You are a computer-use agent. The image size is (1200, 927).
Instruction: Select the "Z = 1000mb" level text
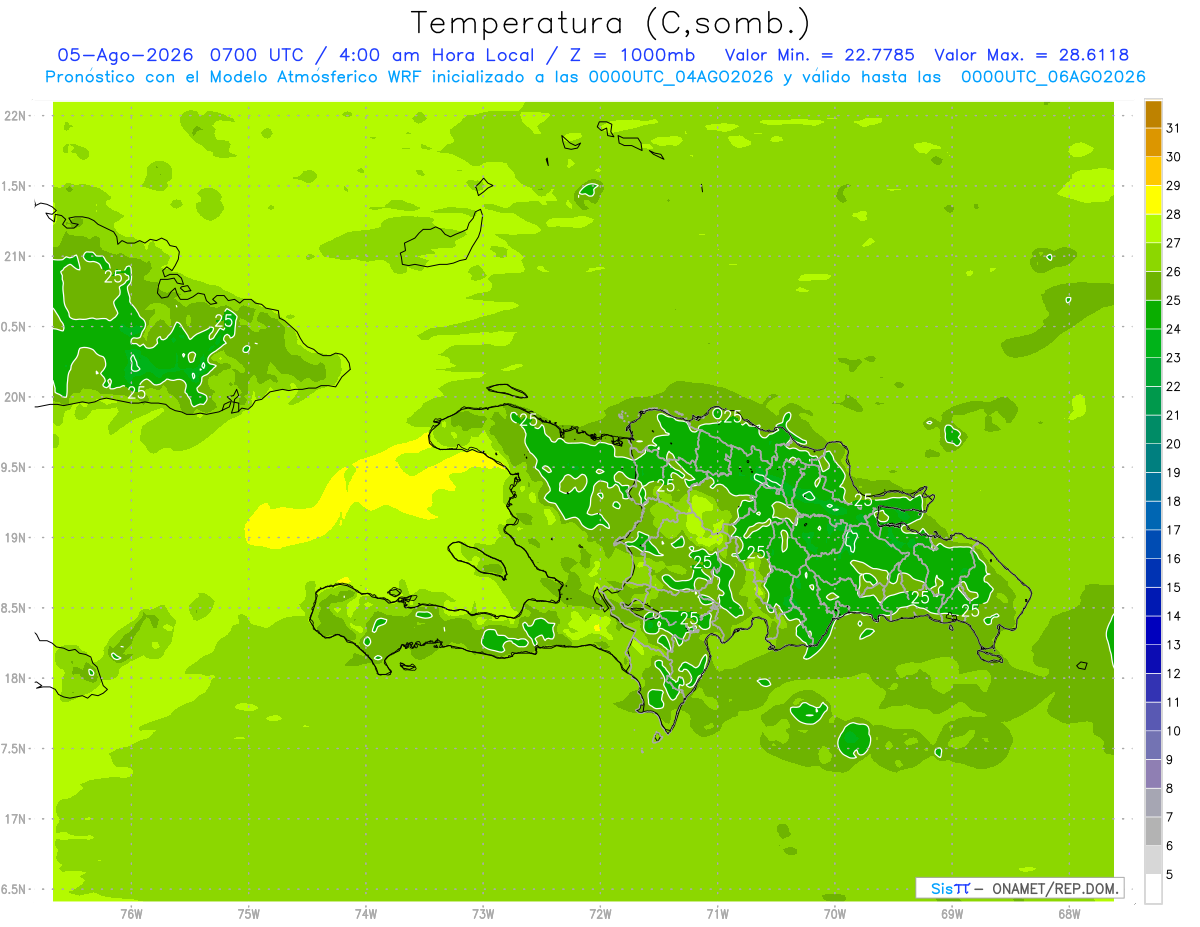[x=630, y=55]
